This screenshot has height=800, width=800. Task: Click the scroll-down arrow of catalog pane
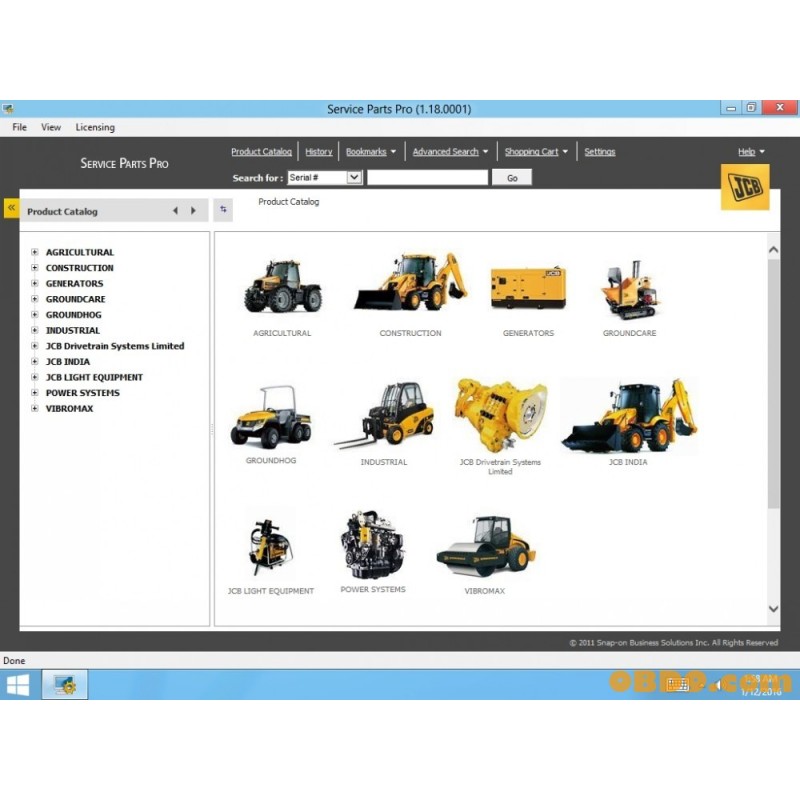point(773,609)
